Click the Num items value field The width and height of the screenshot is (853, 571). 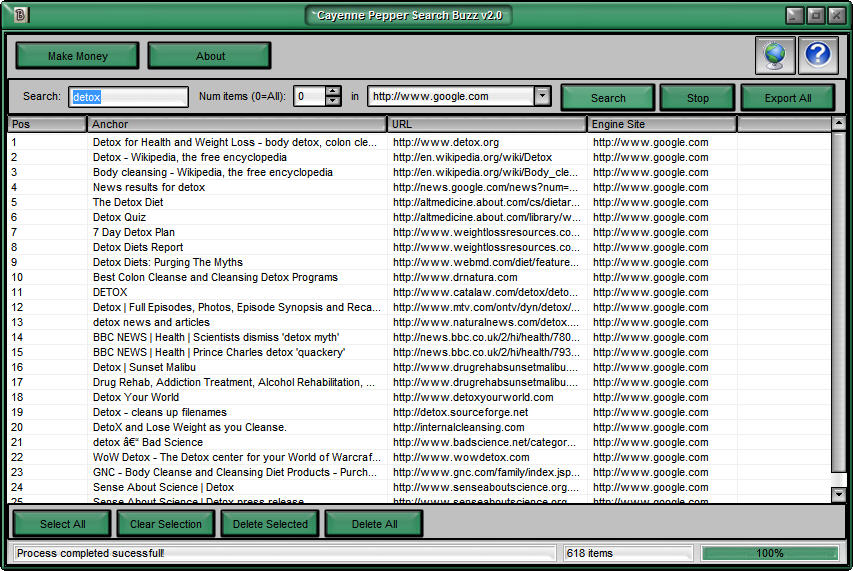(x=309, y=96)
